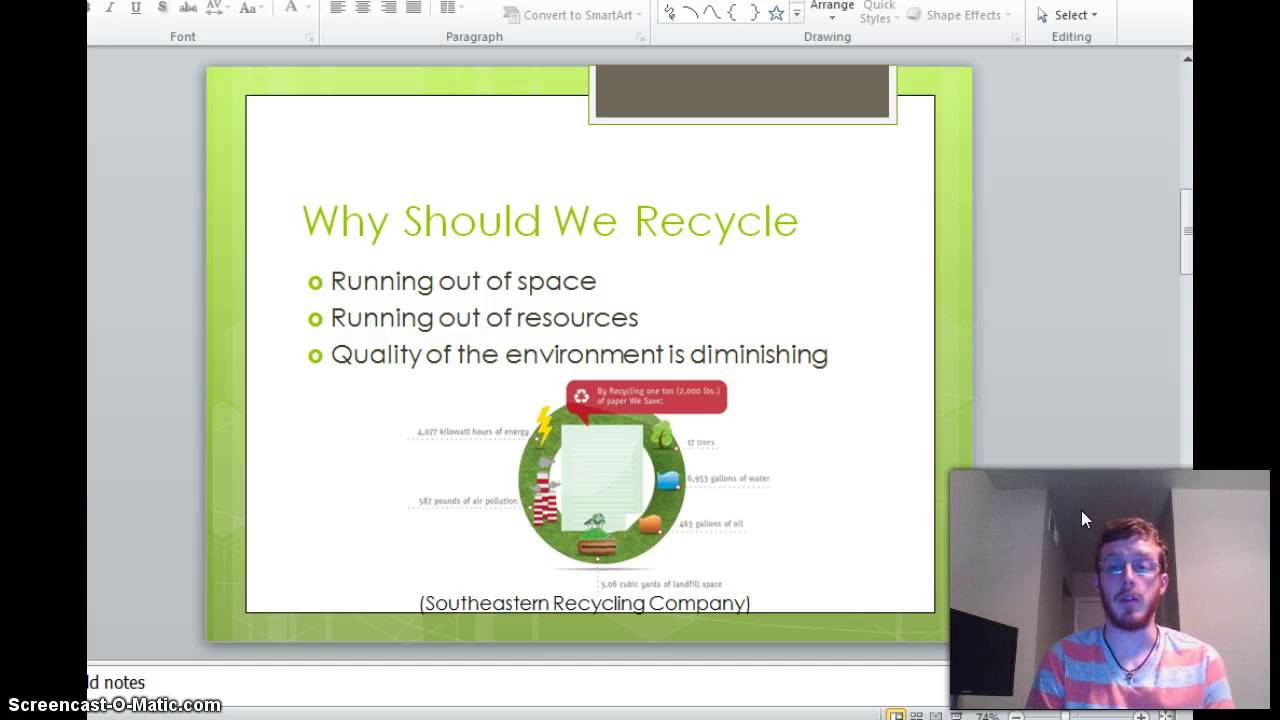Open the Convert to SmartArt dropdown
Image resolution: width=1280 pixels, height=720 pixels.
pos(573,15)
